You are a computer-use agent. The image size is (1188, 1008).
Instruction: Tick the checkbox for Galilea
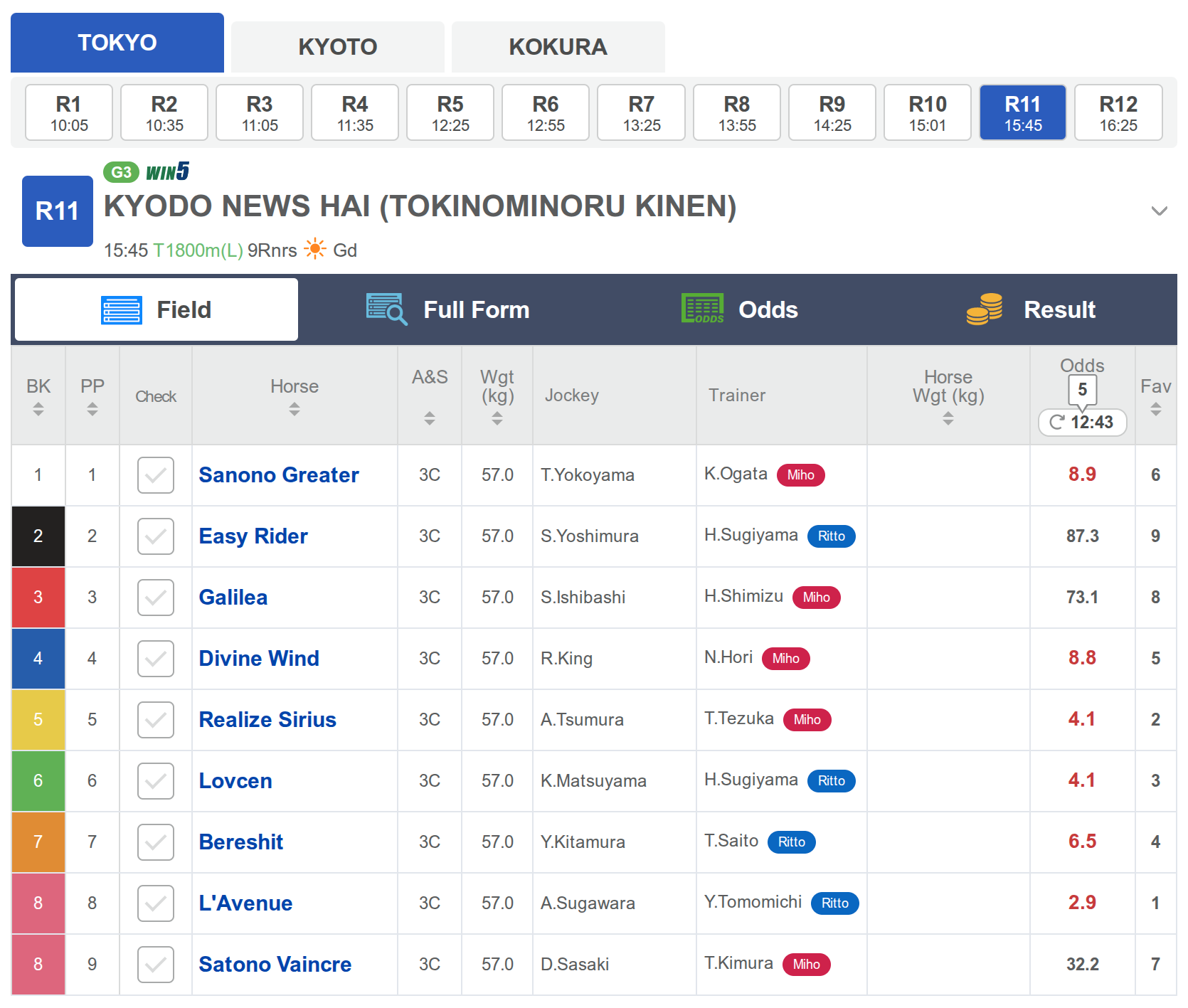pyautogui.click(x=156, y=598)
